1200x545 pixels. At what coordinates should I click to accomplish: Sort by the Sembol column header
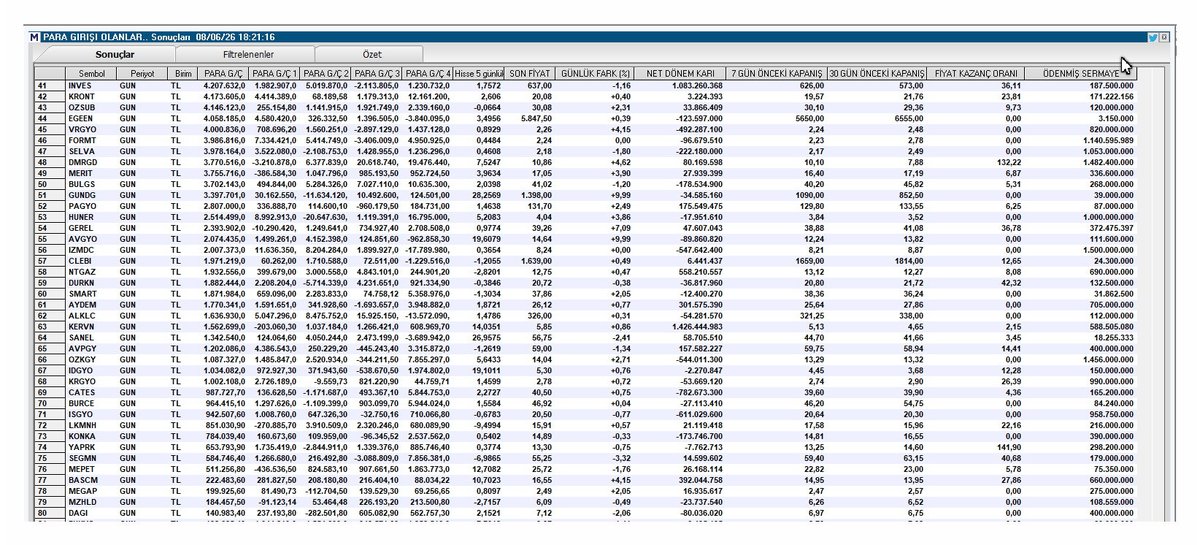tap(91, 74)
